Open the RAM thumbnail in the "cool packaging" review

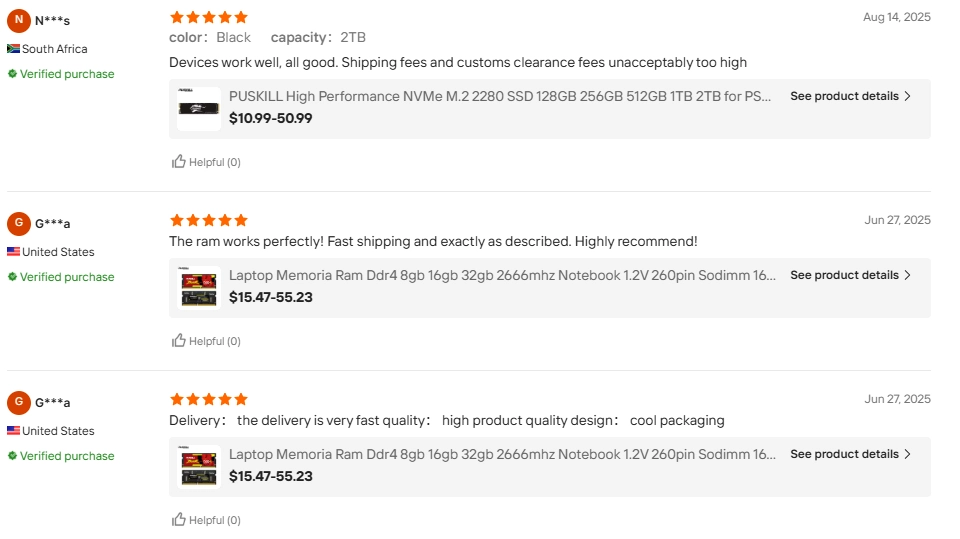(199, 466)
